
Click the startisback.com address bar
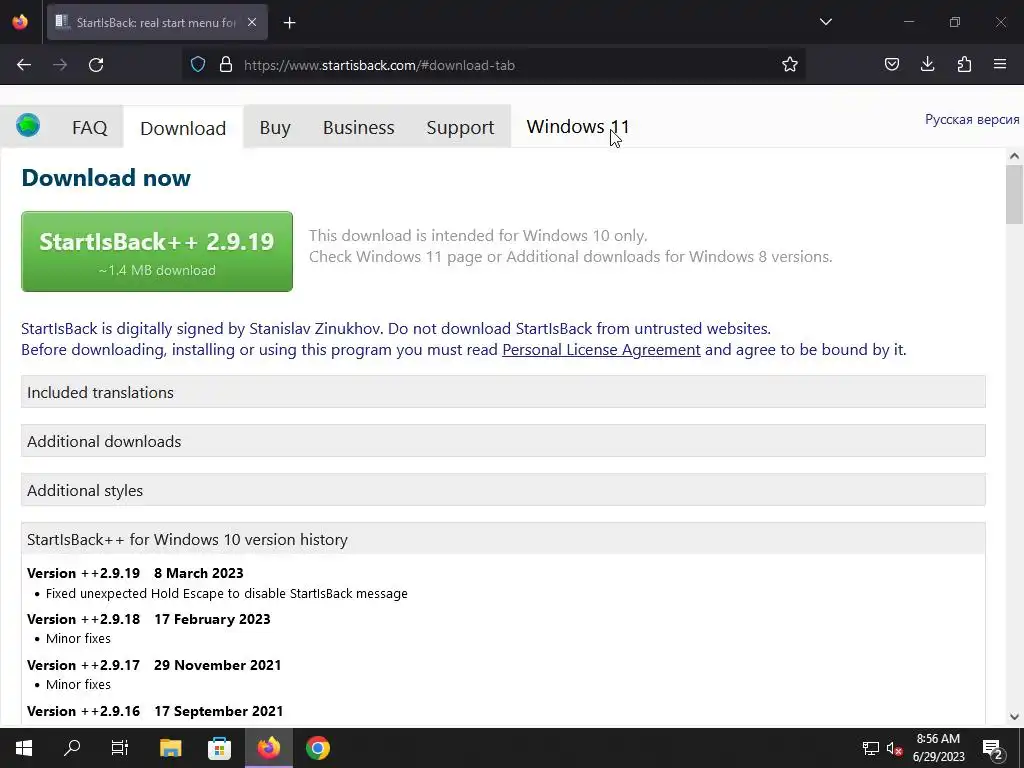(496, 65)
